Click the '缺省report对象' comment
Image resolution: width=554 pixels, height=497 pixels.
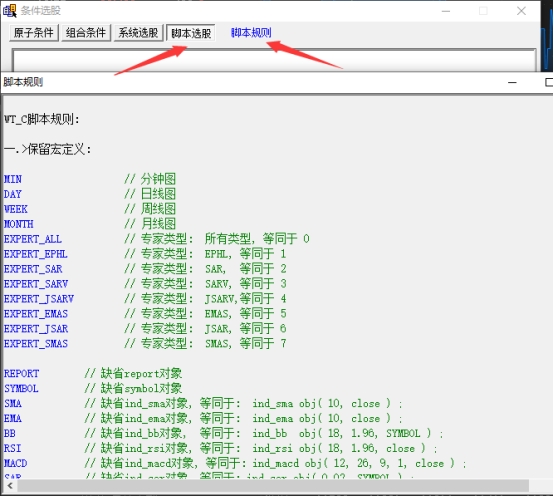click(141, 374)
